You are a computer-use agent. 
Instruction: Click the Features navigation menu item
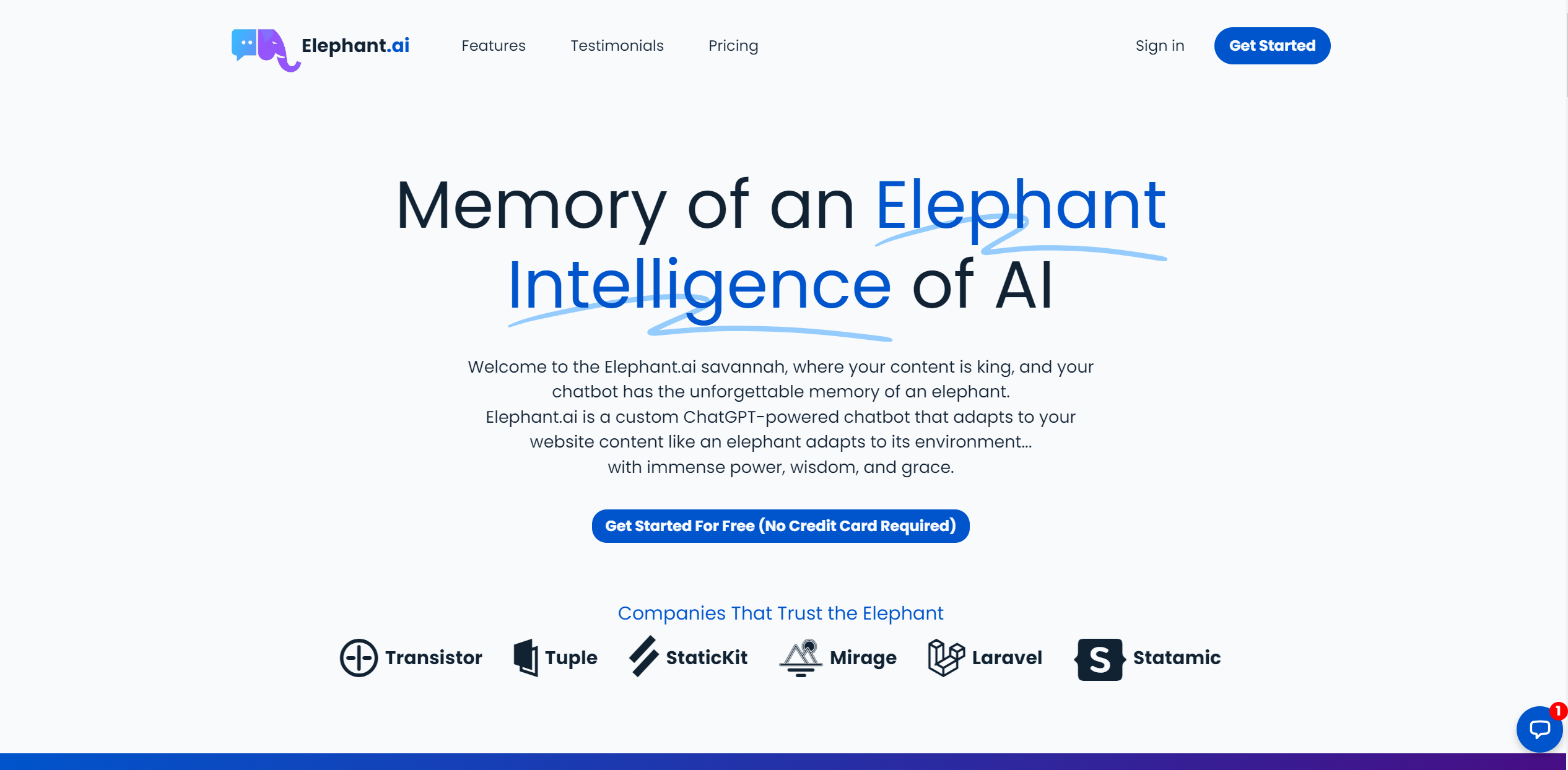click(x=493, y=45)
